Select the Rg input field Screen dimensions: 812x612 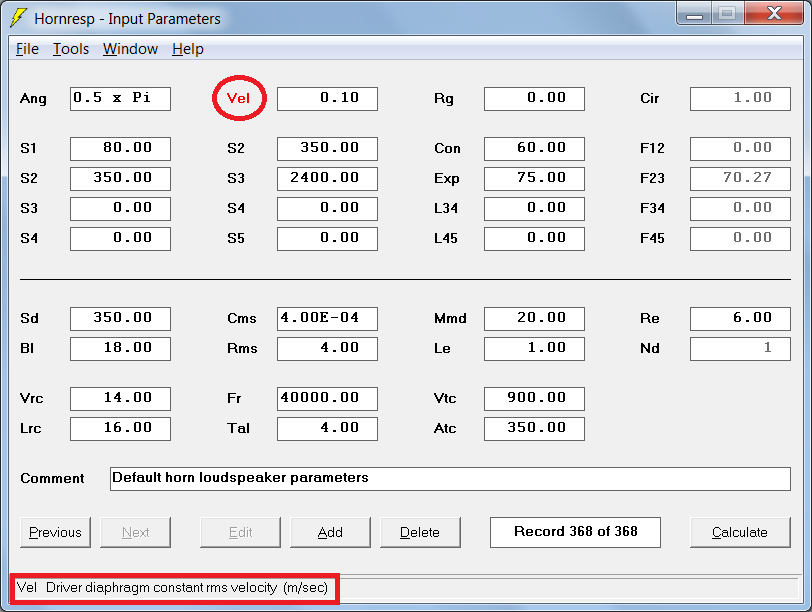[534, 98]
